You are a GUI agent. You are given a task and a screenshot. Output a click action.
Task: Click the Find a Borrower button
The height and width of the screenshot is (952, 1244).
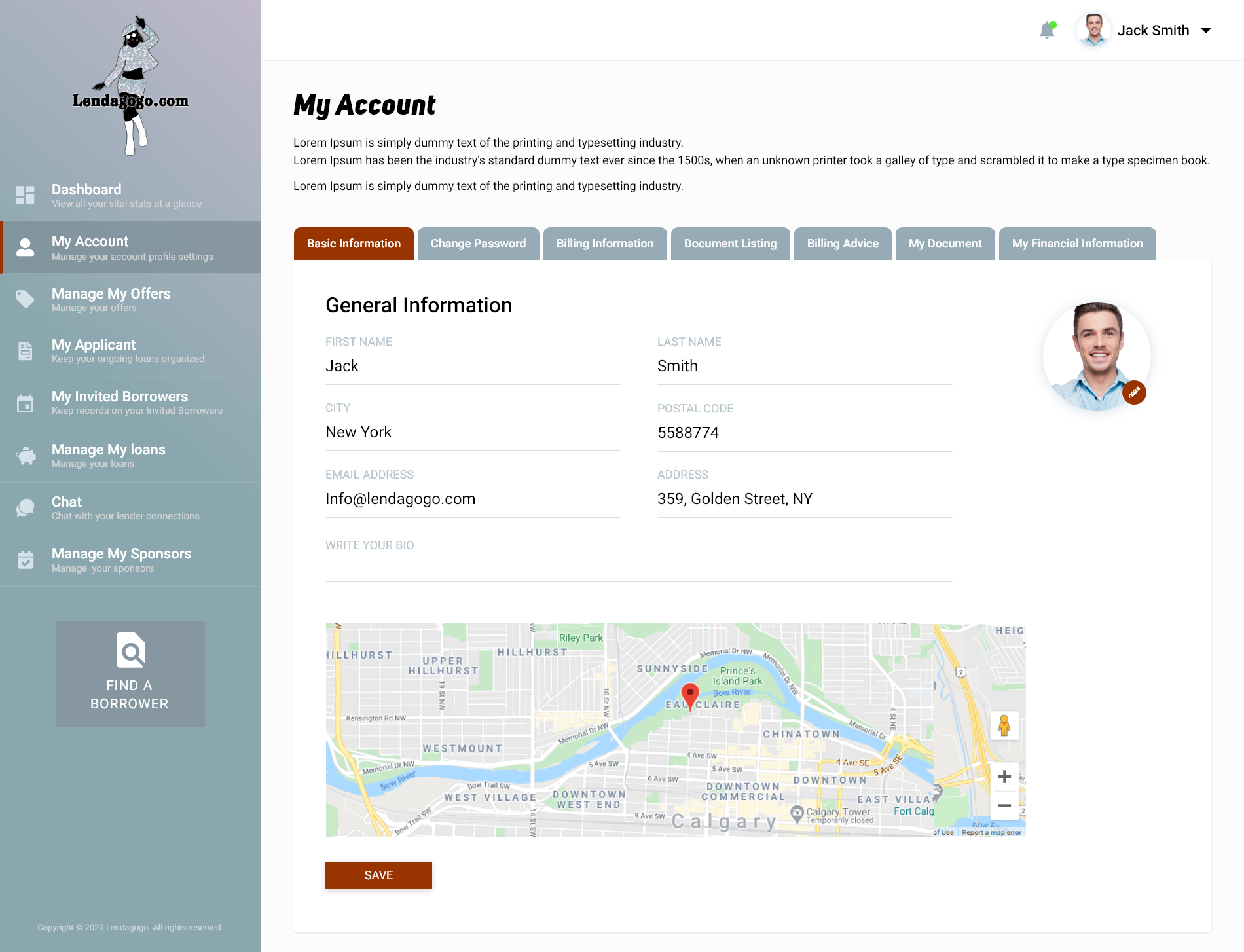point(130,674)
